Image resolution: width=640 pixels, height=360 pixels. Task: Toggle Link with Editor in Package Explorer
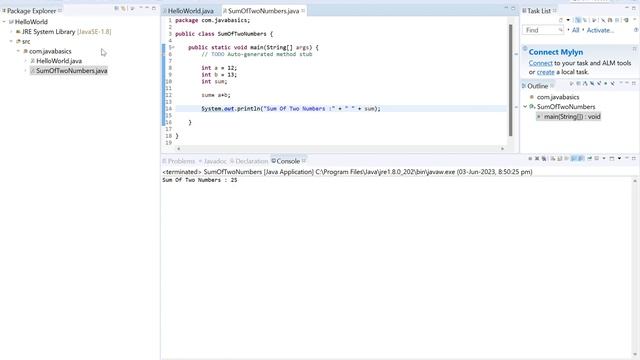coord(123,8)
